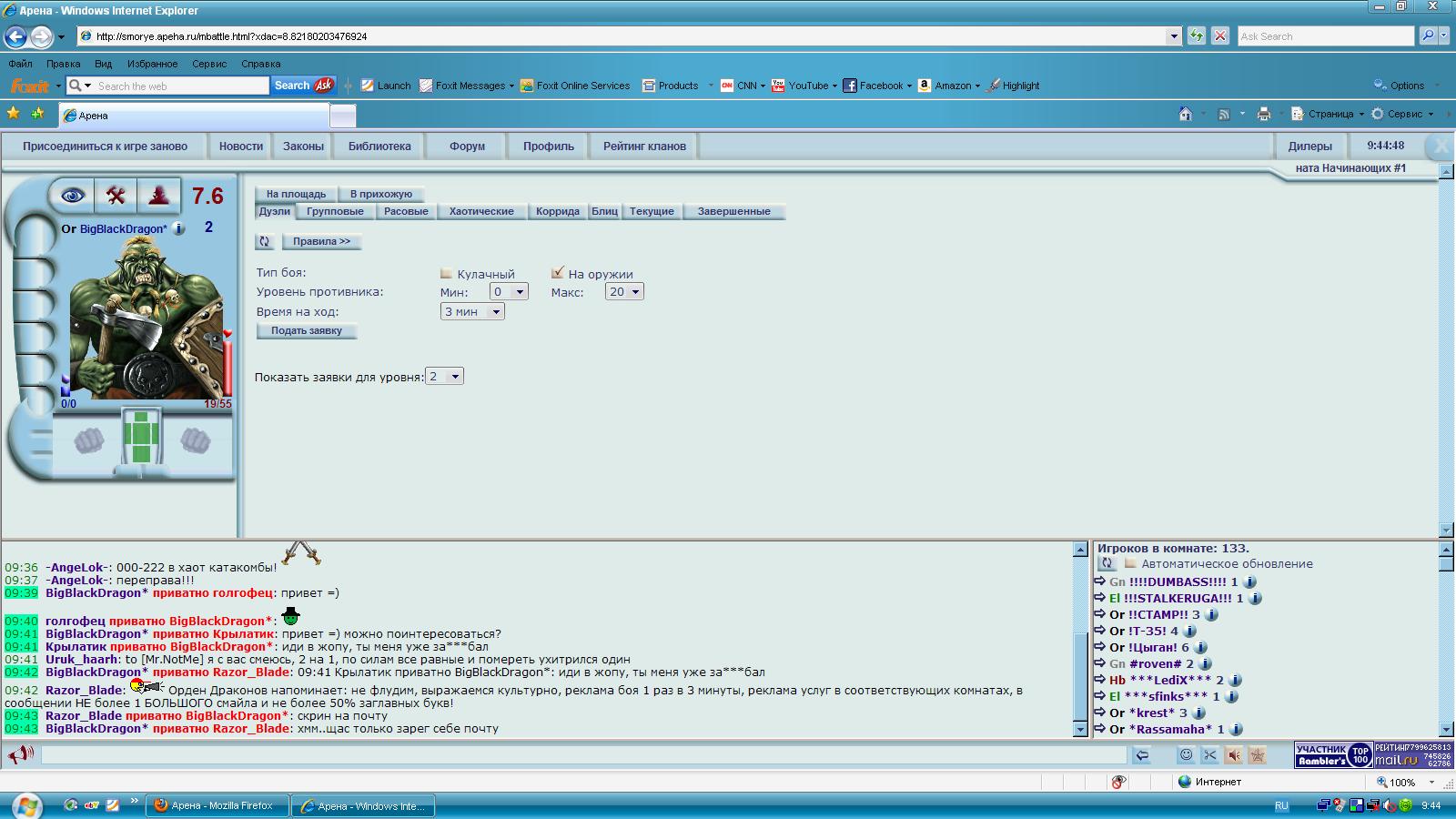Open the Мин opponent level dropdown

[x=509, y=292]
